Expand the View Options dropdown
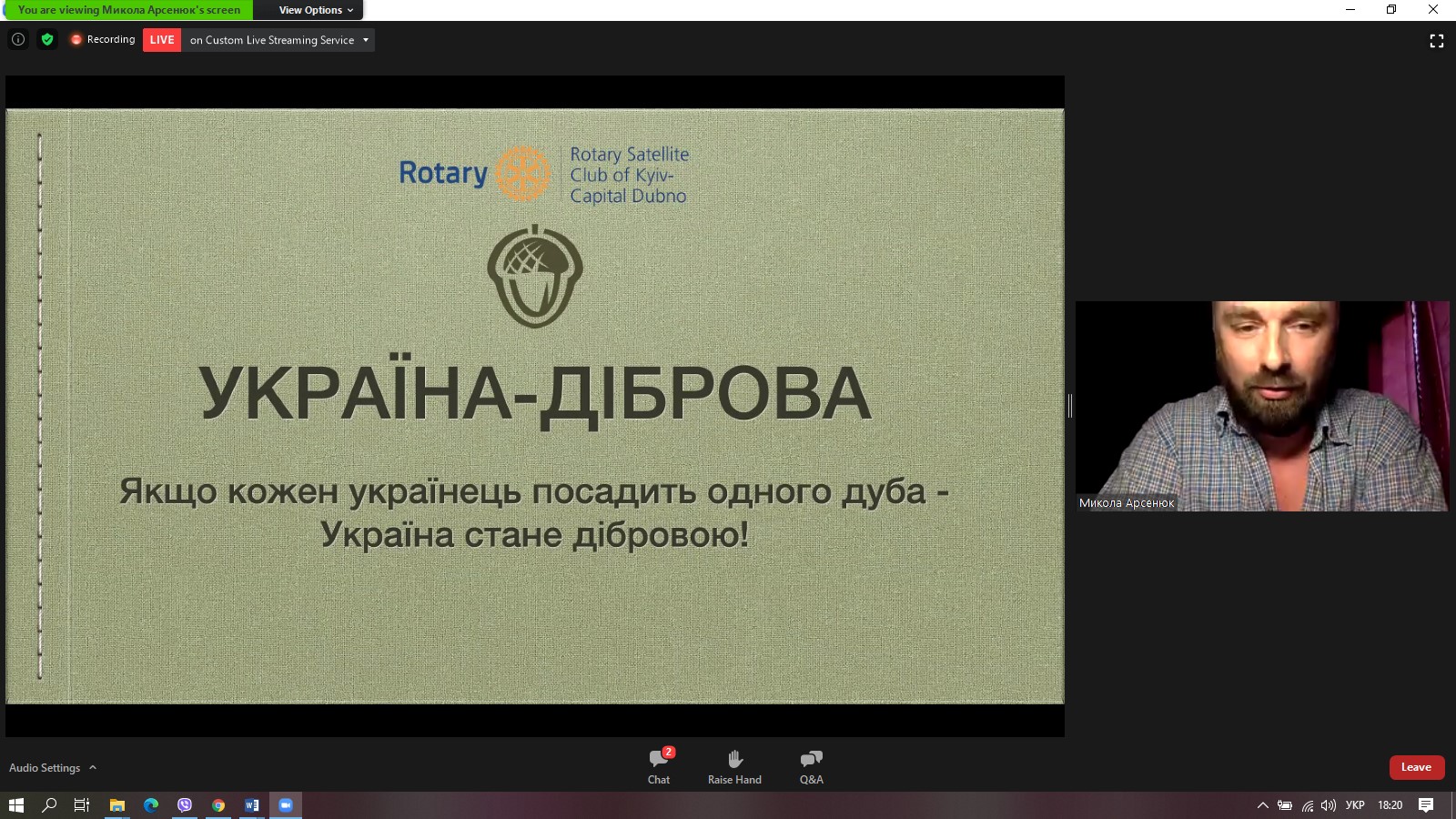The height and width of the screenshot is (819, 1456). (x=315, y=10)
